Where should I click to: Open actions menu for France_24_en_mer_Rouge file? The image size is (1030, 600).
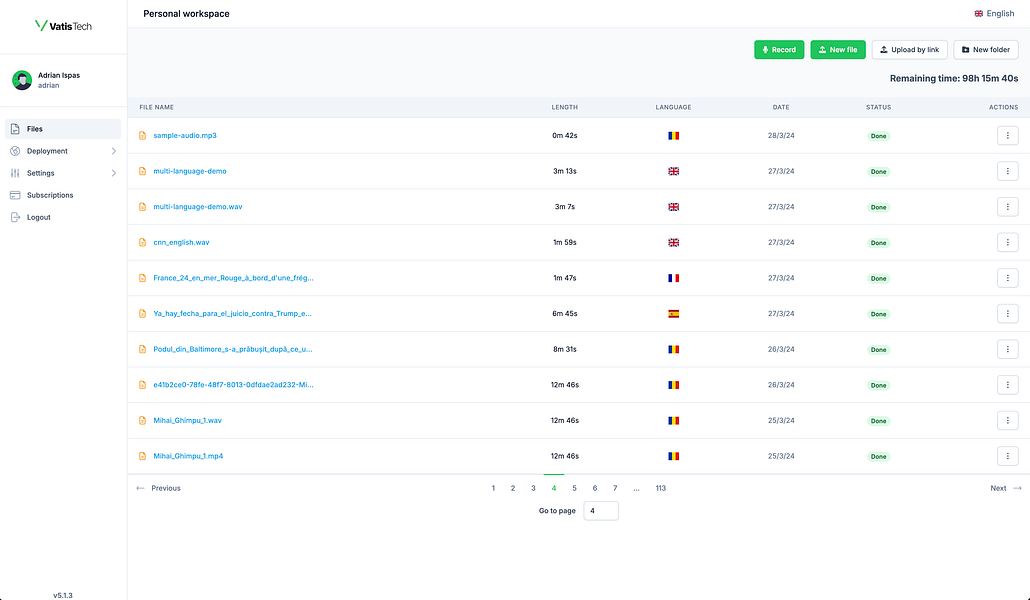coord(1007,278)
